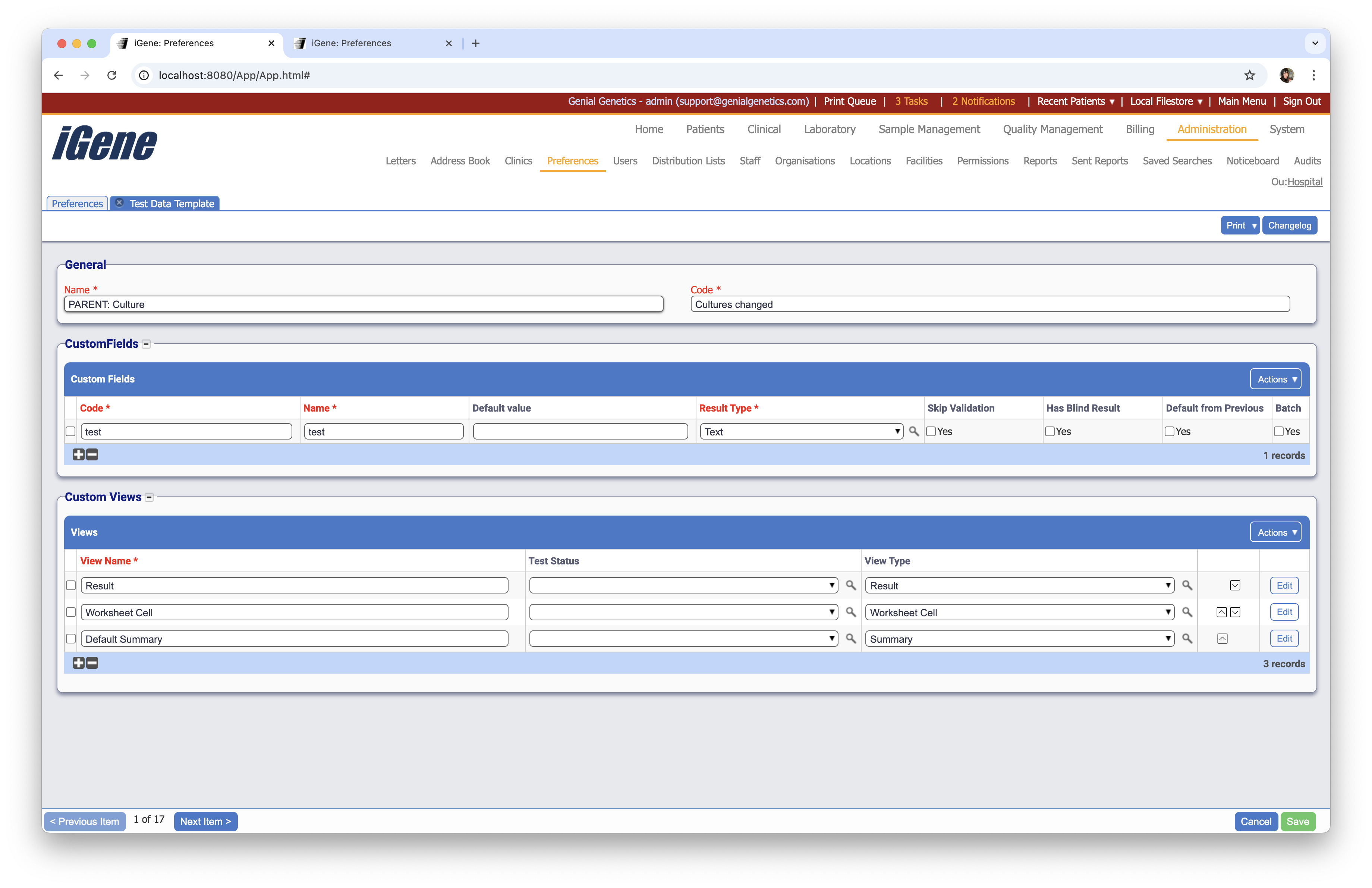Select the Worksheet Cell row checkbox
The width and height of the screenshot is (1372, 888).
click(x=71, y=613)
